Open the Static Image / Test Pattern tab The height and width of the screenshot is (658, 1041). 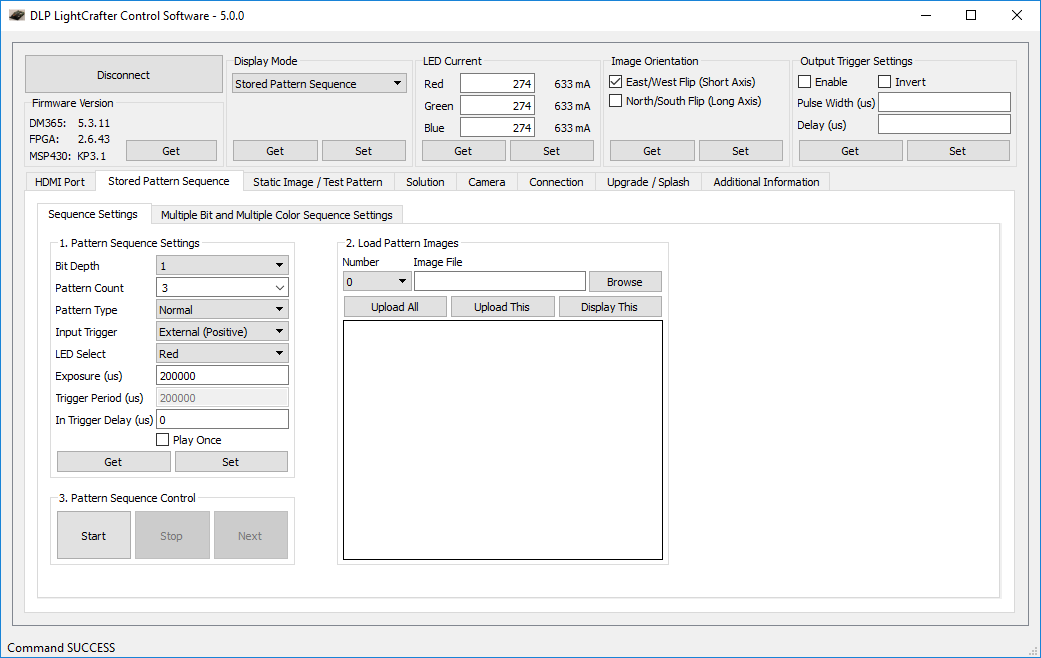point(317,182)
